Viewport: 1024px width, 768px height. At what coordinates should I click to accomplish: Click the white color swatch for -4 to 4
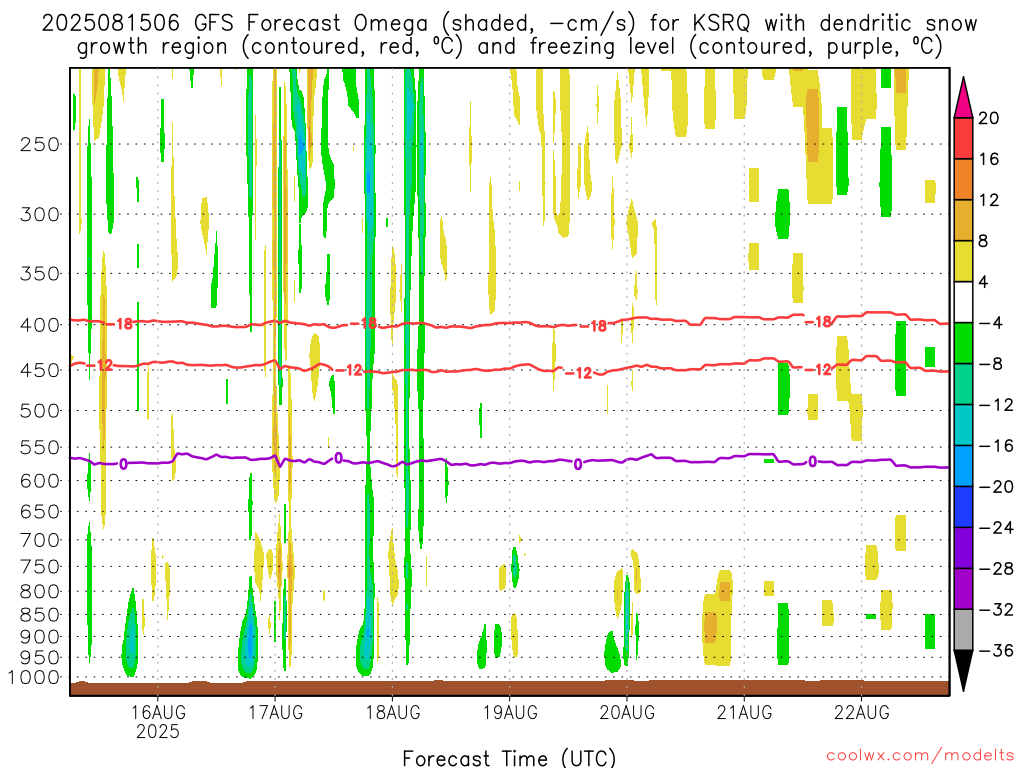click(963, 302)
